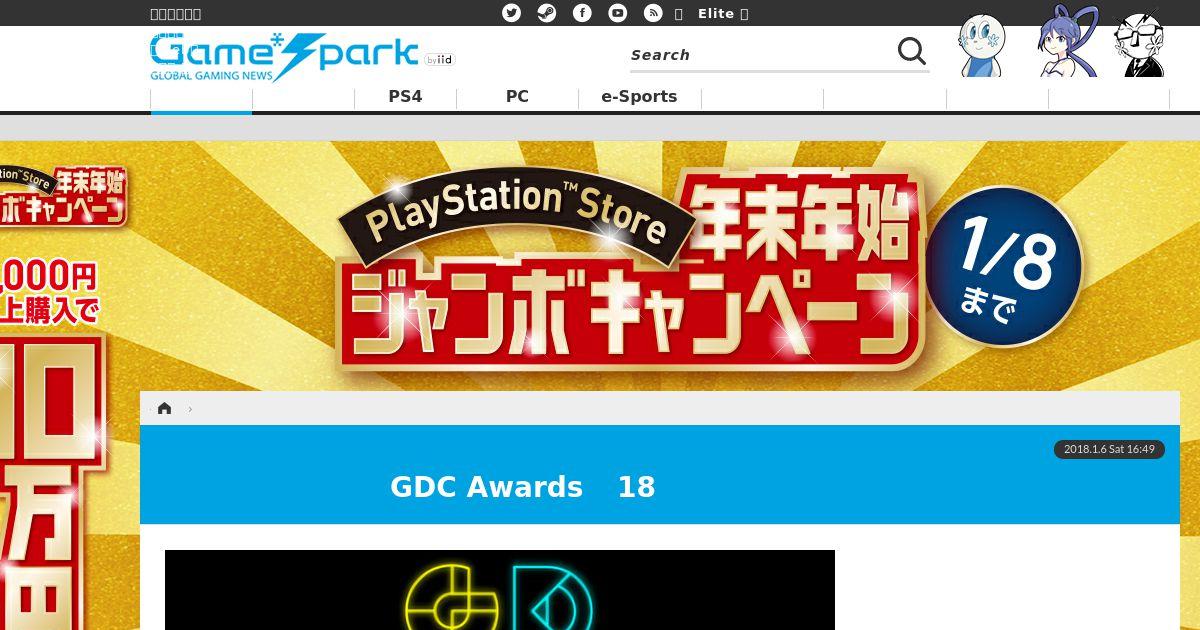Image resolution: width=1200 pixels, height=630 pixels.
Task: Click the home breadcrumb icon
Action: tap(164, 408)
